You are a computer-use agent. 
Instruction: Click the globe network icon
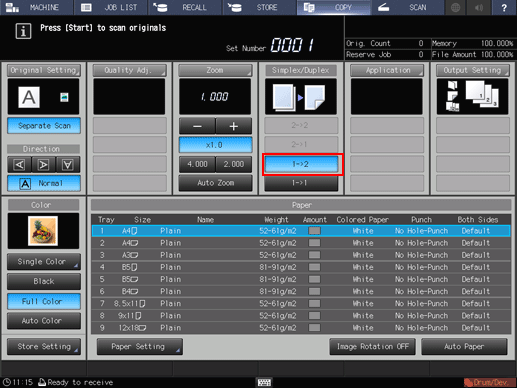pyautogui.click(x=455, y=7)
